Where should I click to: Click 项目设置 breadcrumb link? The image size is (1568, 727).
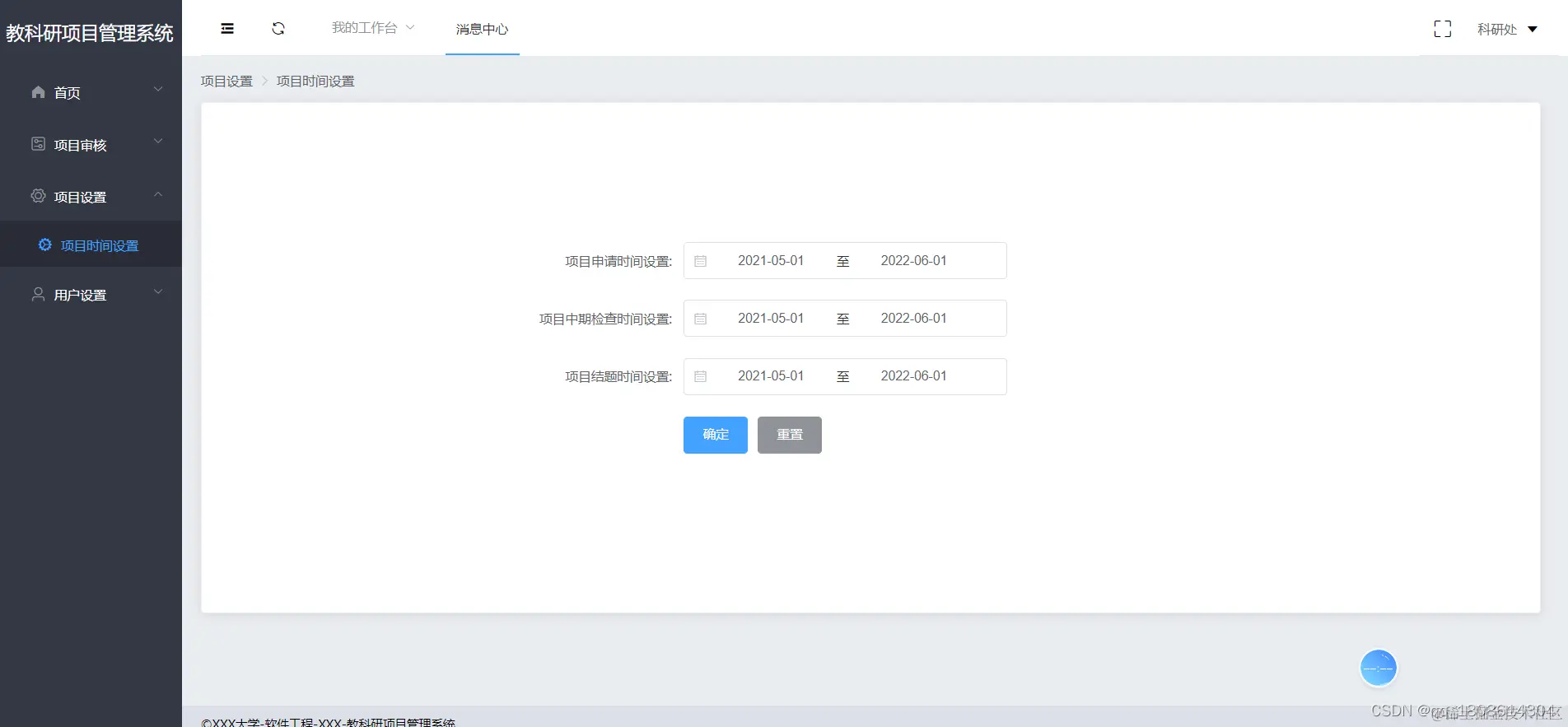(226, 81)
